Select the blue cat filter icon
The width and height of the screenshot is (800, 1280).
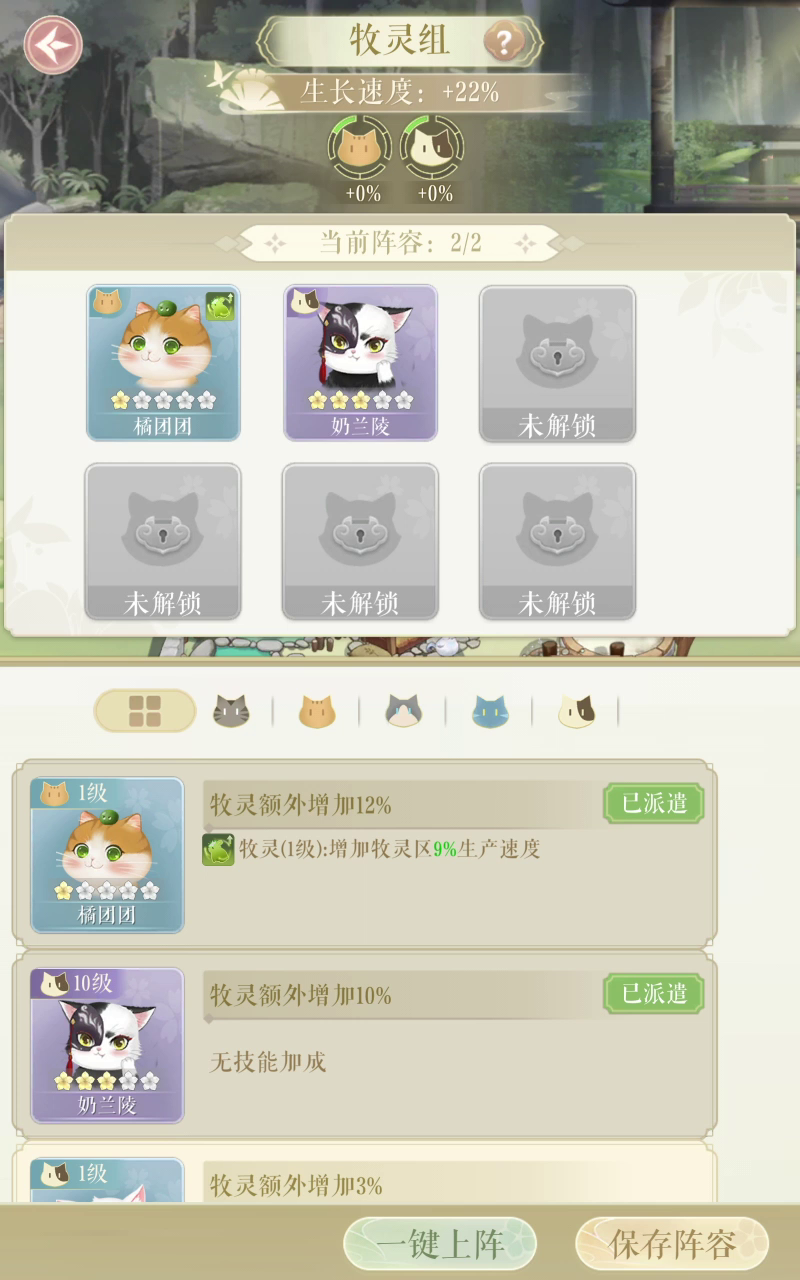(490, 711)
